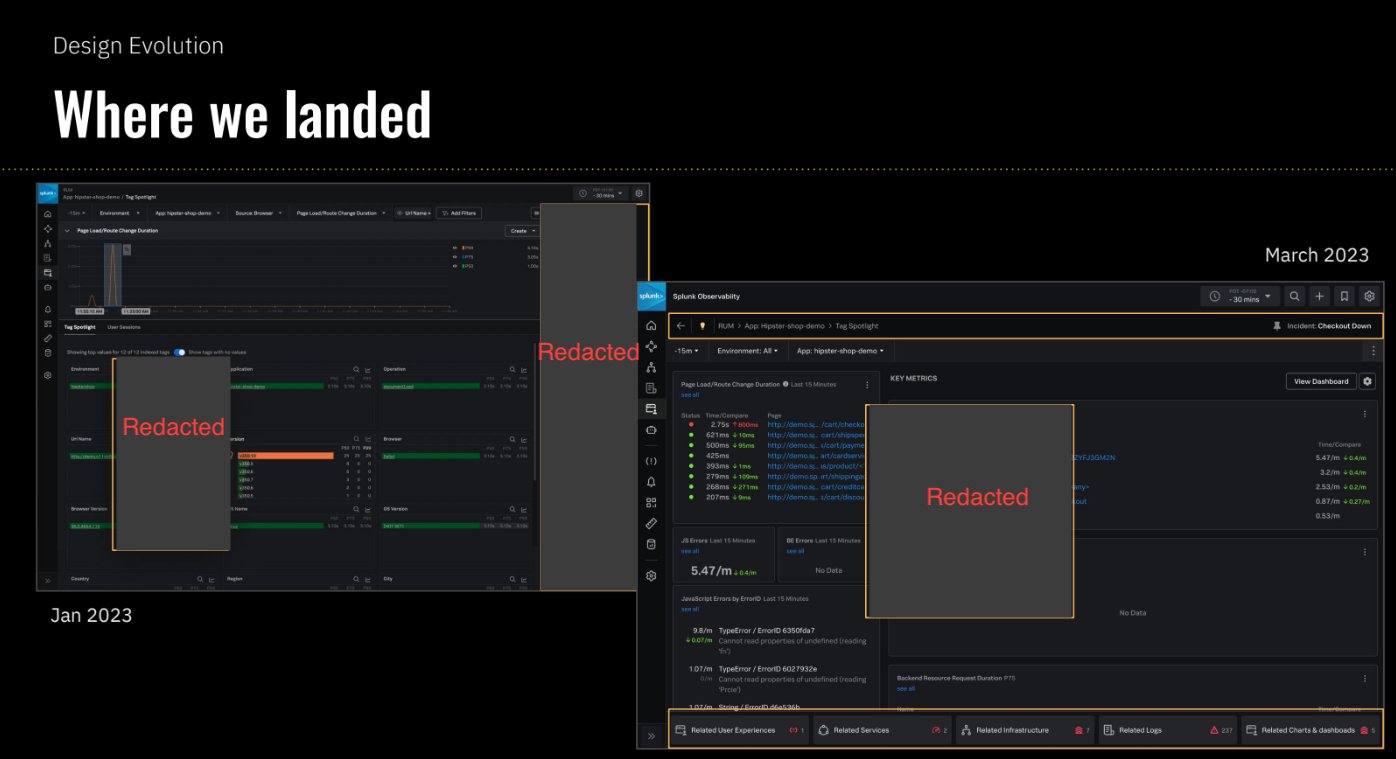Screen dimensions: 1396x759
Task: Open Environment: All dropdown
Action: (747, 351)
